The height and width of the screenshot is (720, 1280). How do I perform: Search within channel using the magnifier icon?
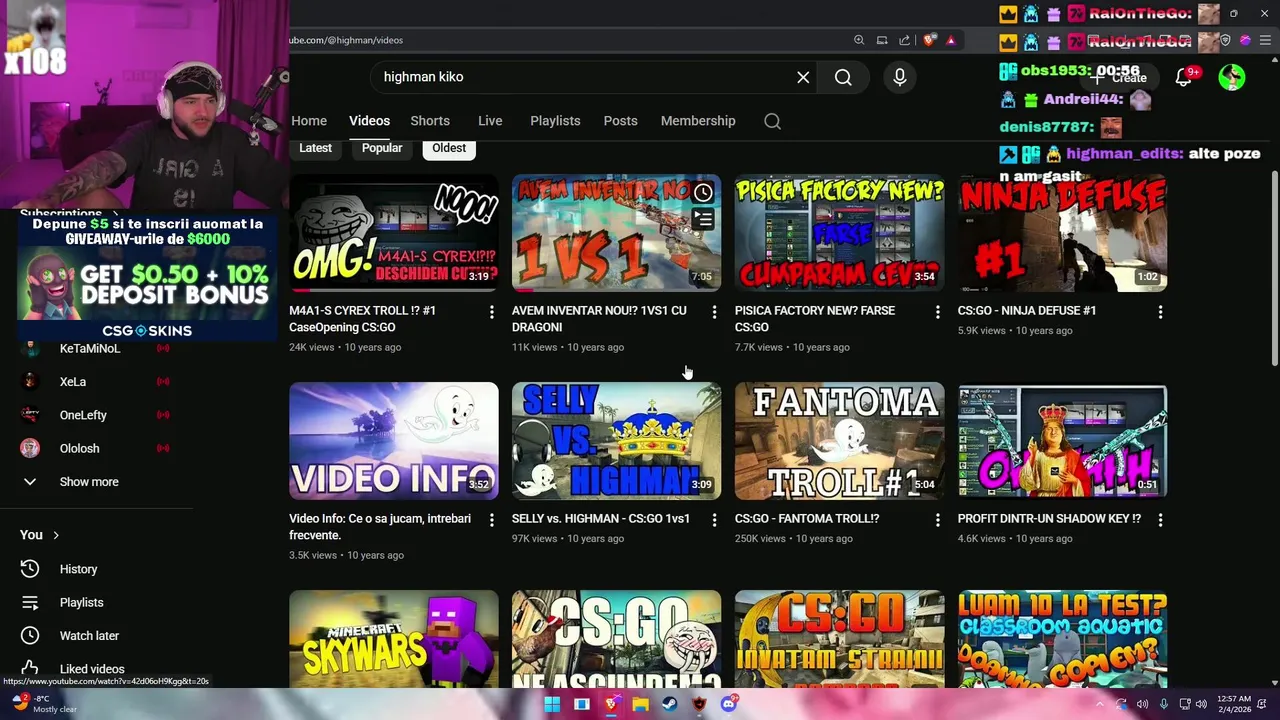click(772, 121)
